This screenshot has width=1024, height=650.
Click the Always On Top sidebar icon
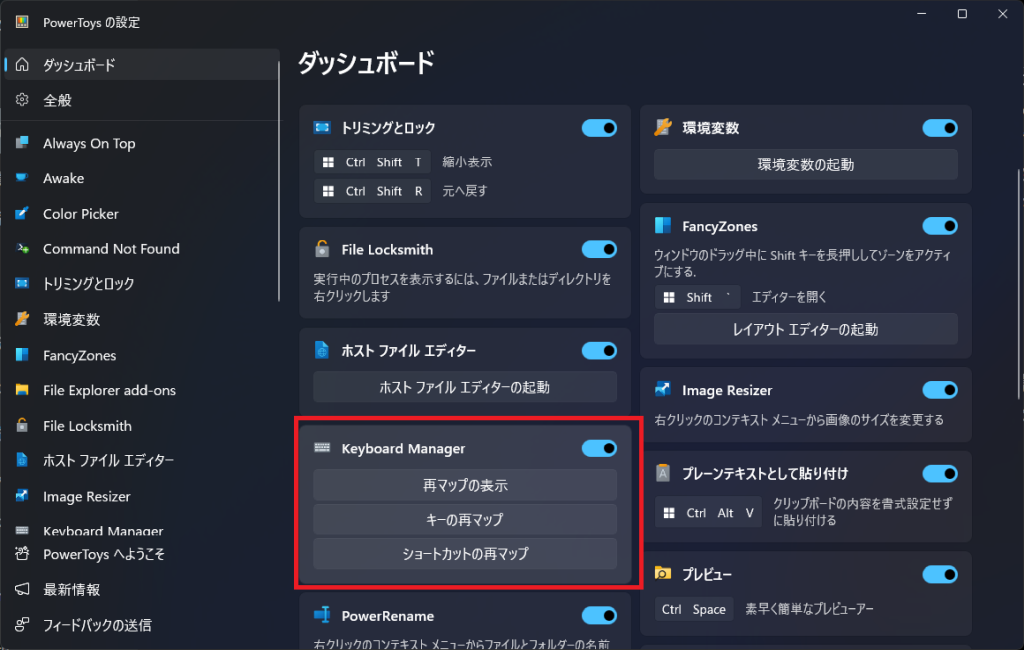tap(22, 142)
